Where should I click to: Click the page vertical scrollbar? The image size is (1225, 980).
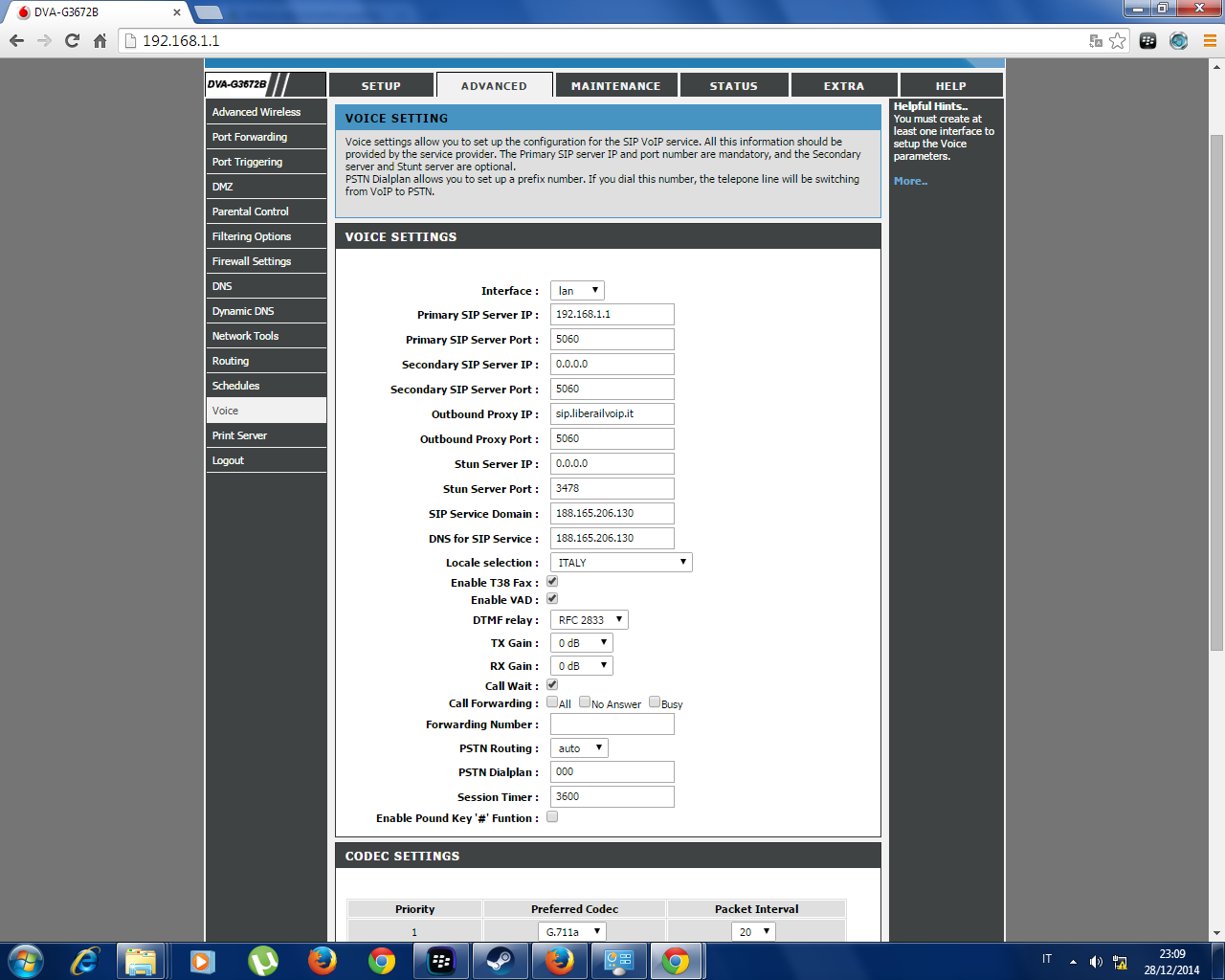[x=1216, y=392]
